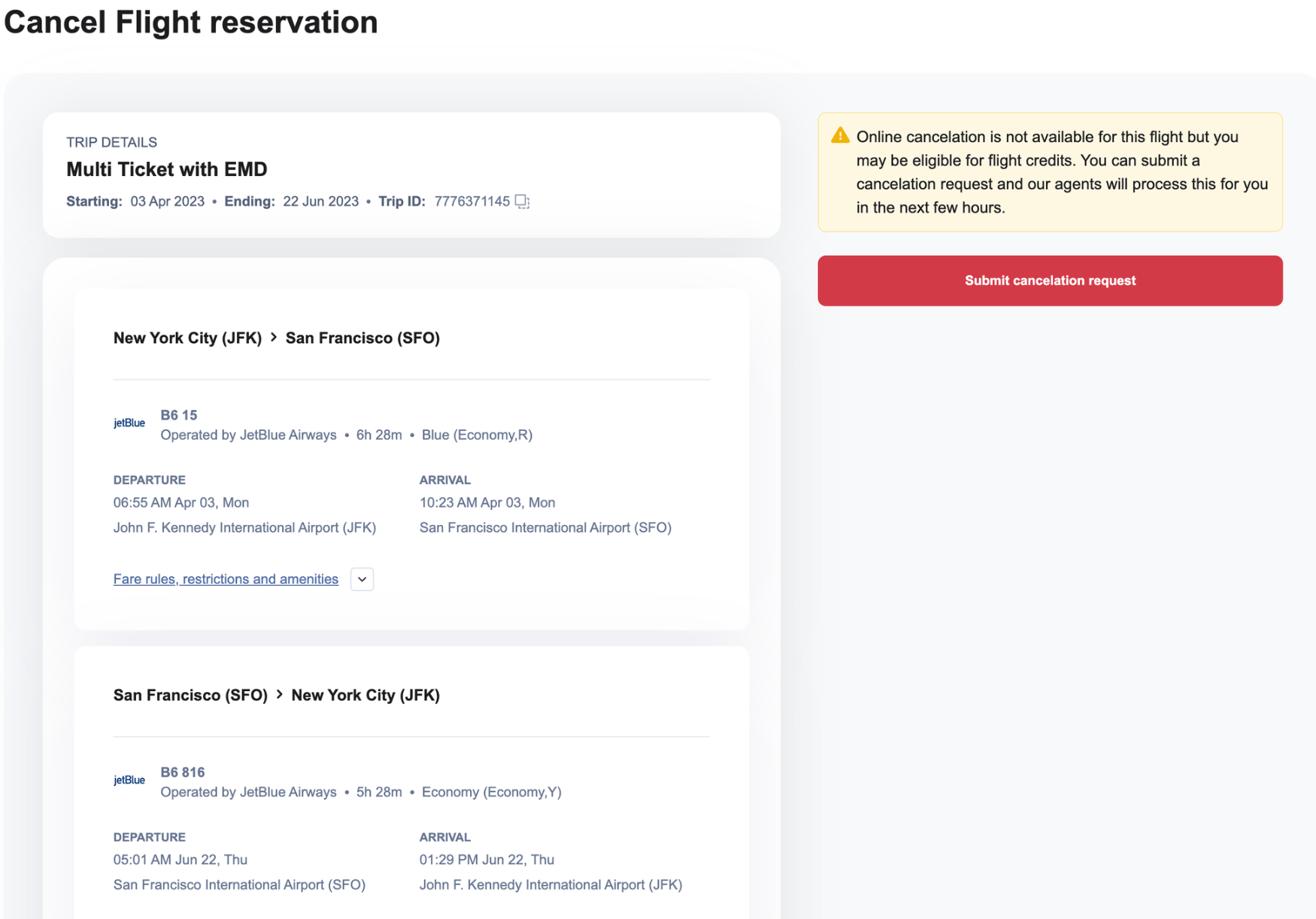1316x919 pixels.
Task: Click departure time 06:55 AM Apr 03, Mon
Action: pyautogui.click(x=181, y=502)
